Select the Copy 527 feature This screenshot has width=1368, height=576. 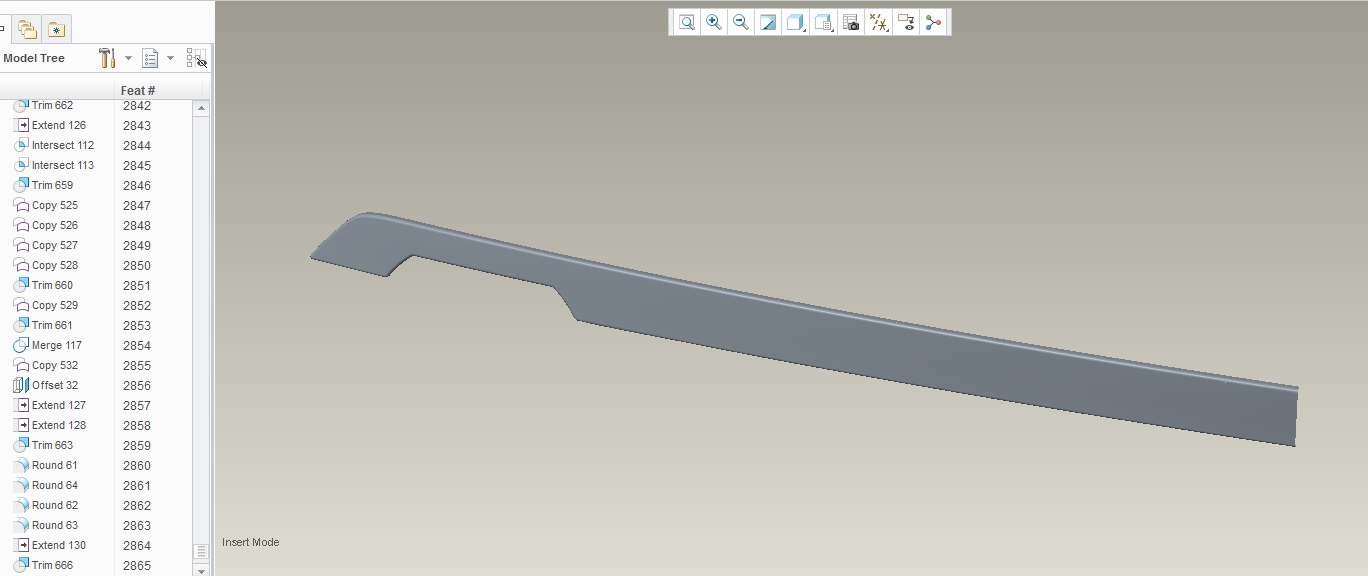pyautogui.click(x=46, y=245)
